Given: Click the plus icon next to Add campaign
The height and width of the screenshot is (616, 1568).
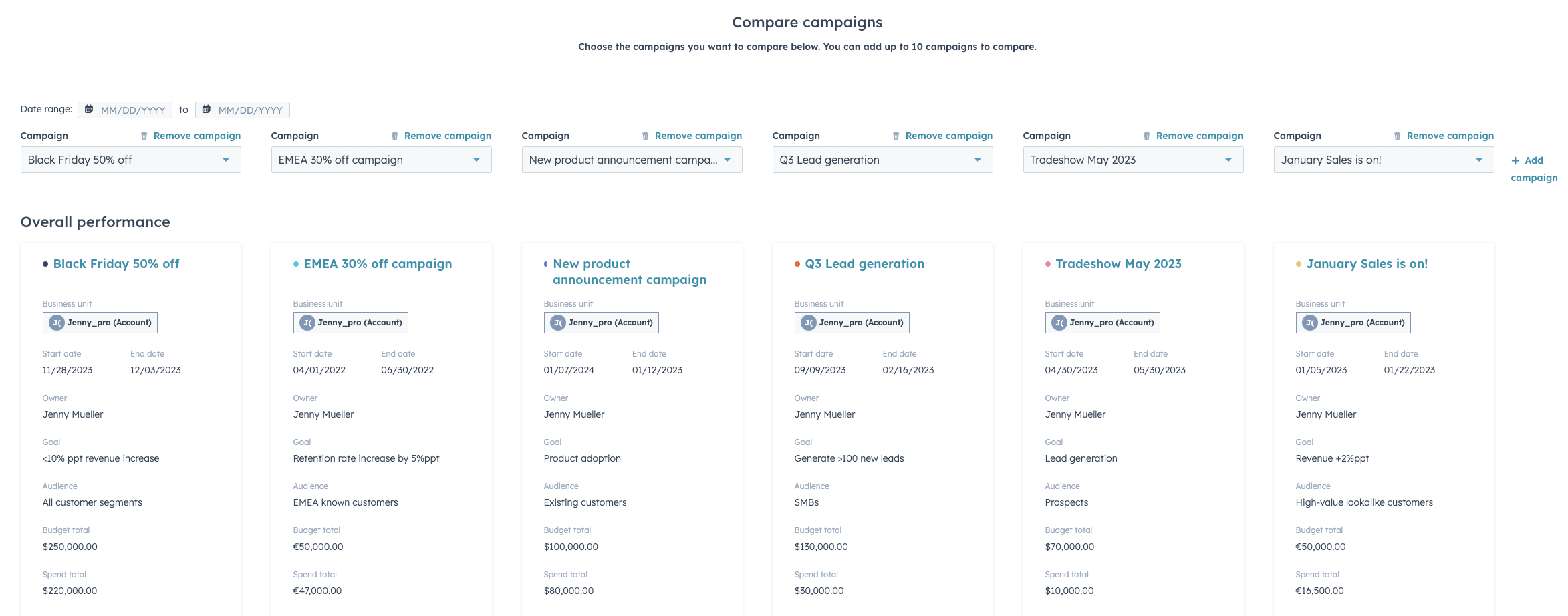Looking at the screenshot, I should pyautogui.click(x=1515, y=160).
